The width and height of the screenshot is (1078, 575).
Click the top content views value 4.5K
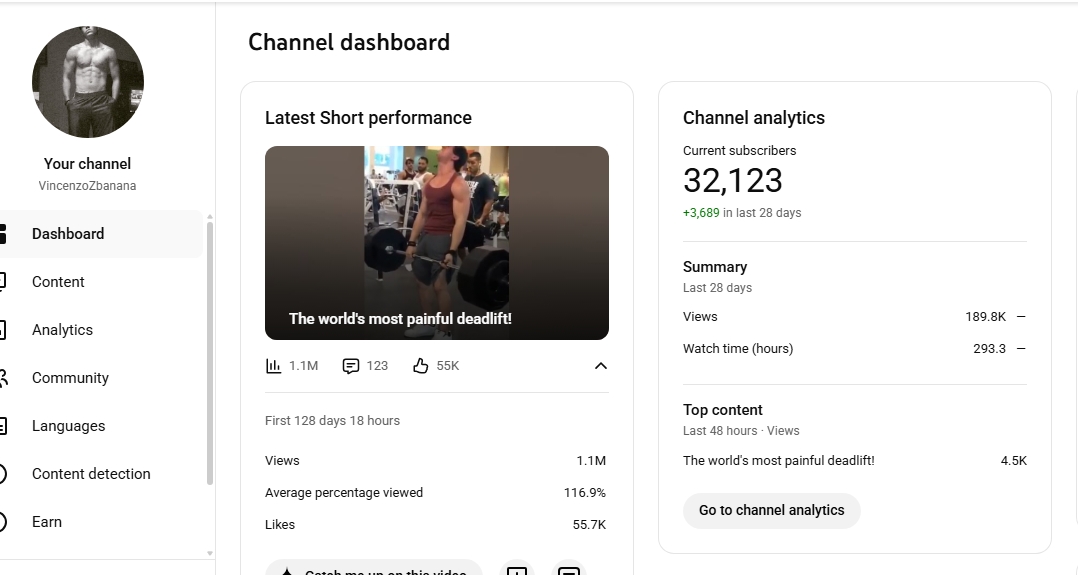tap(1013, 461)
